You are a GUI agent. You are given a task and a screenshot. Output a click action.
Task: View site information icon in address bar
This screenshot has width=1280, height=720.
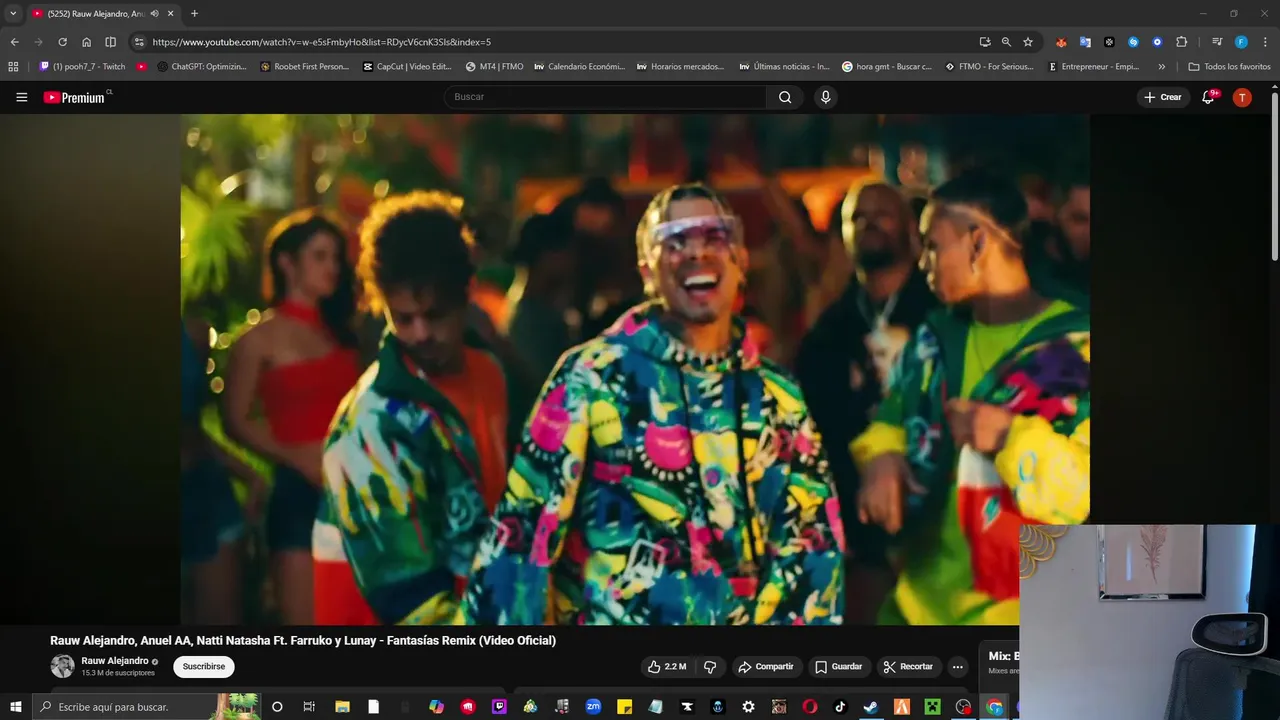[139, 42]
